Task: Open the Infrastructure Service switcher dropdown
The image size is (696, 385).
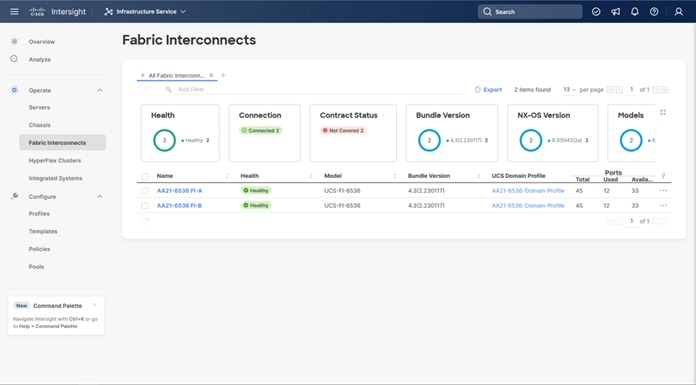Action: [145, 12]
